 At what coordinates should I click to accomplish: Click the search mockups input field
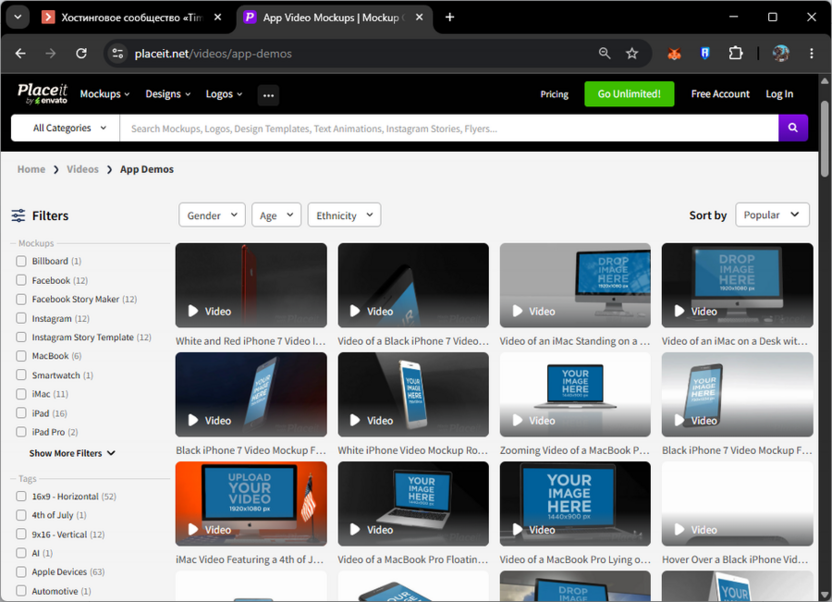[x=449, y=128]
